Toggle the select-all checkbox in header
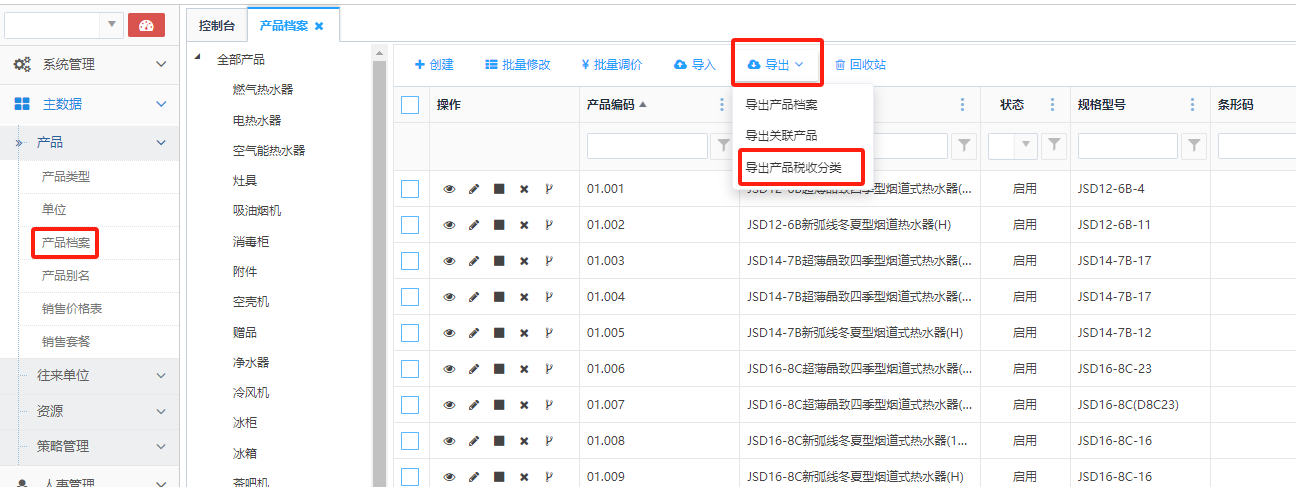This screenshot has width=1296, height=487. (x=410, y=105)
